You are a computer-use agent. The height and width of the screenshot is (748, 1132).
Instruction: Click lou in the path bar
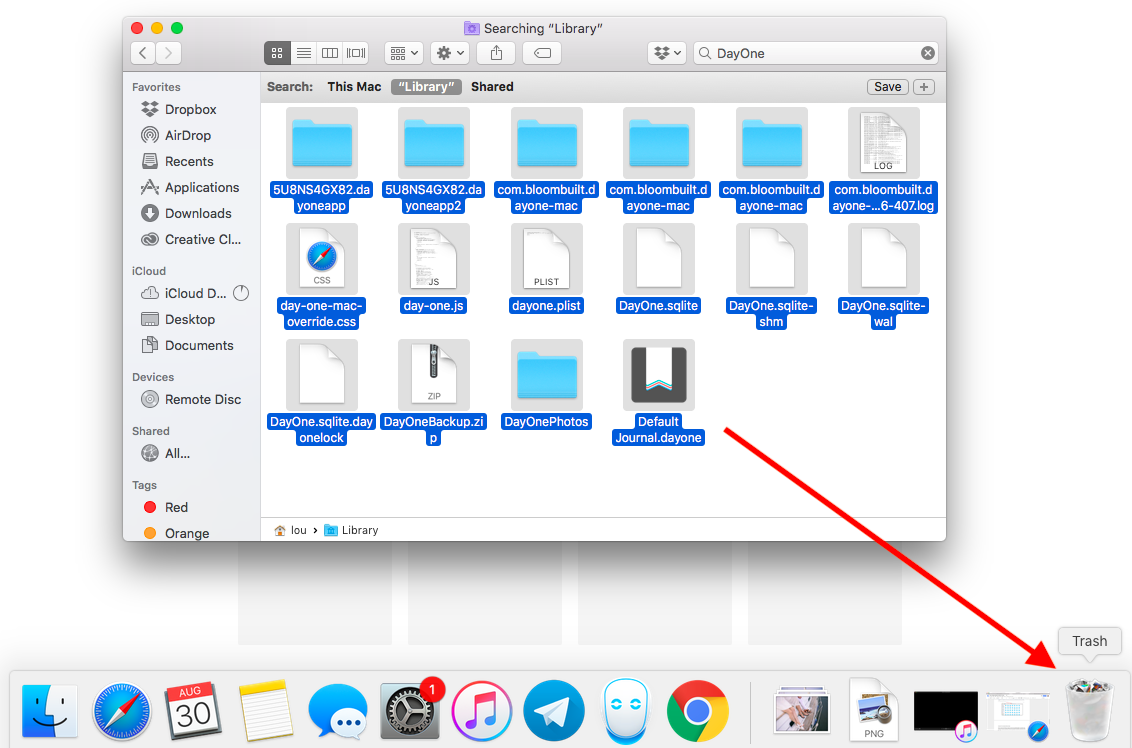pos(291,531)
